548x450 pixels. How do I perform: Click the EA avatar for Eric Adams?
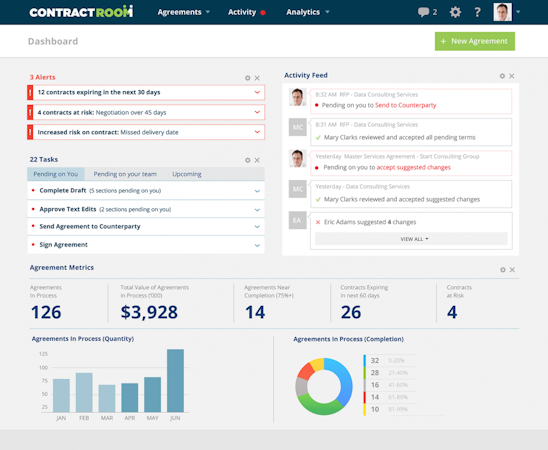297,220
